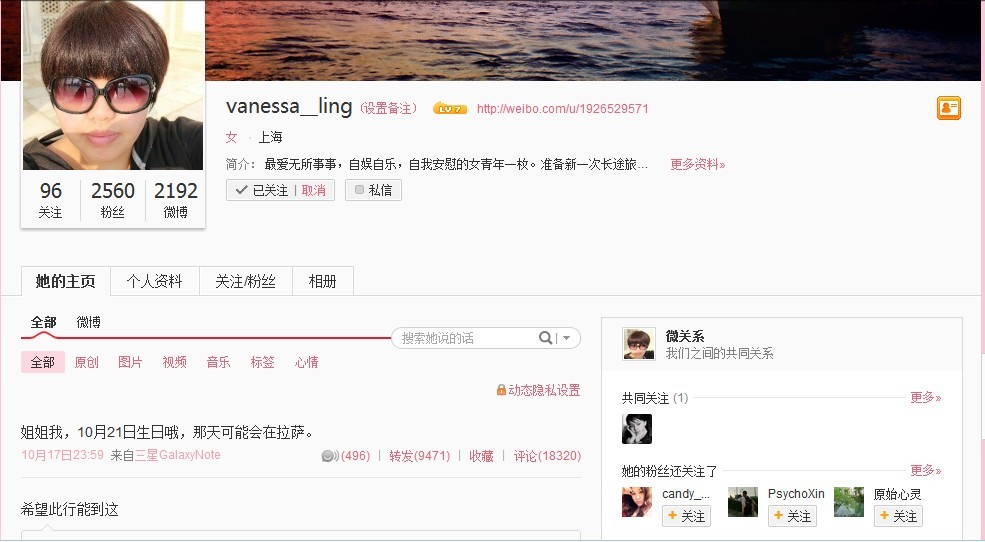
Task: Click the like icon showing 496
Action: (330, 456)
